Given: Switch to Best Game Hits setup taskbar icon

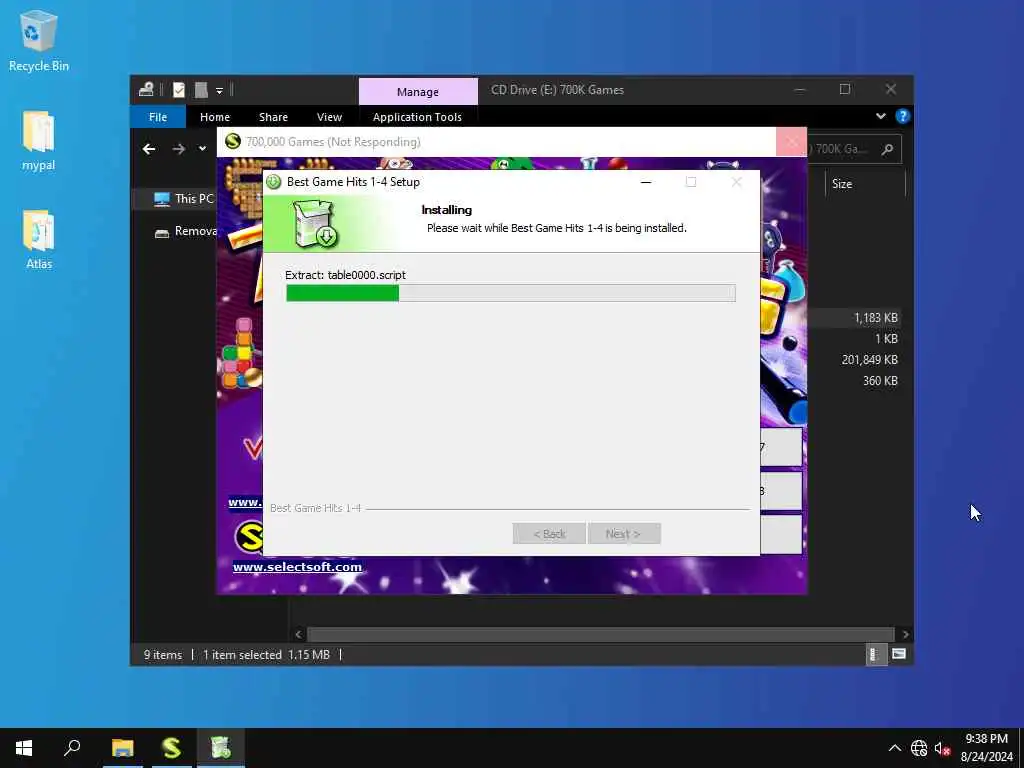Looking at the screenshot, I should [221, 748].
